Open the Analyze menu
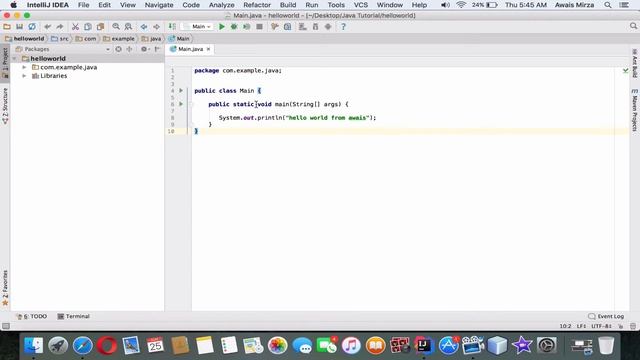This screenshot has width=640, height=360. (x=221, y=5)
